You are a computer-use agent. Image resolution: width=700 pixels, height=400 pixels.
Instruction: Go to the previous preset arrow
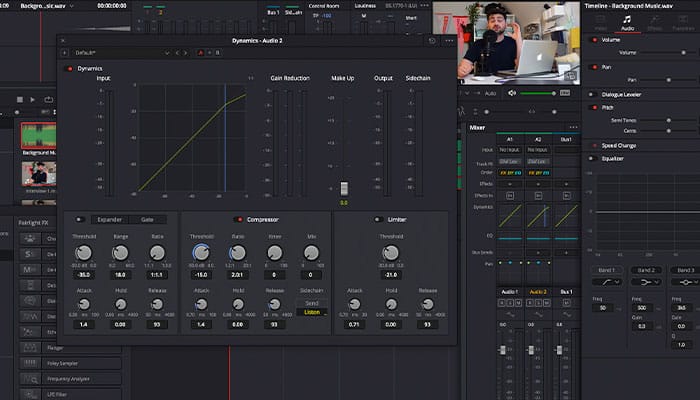pyautogui.click(x=177, y=53)
